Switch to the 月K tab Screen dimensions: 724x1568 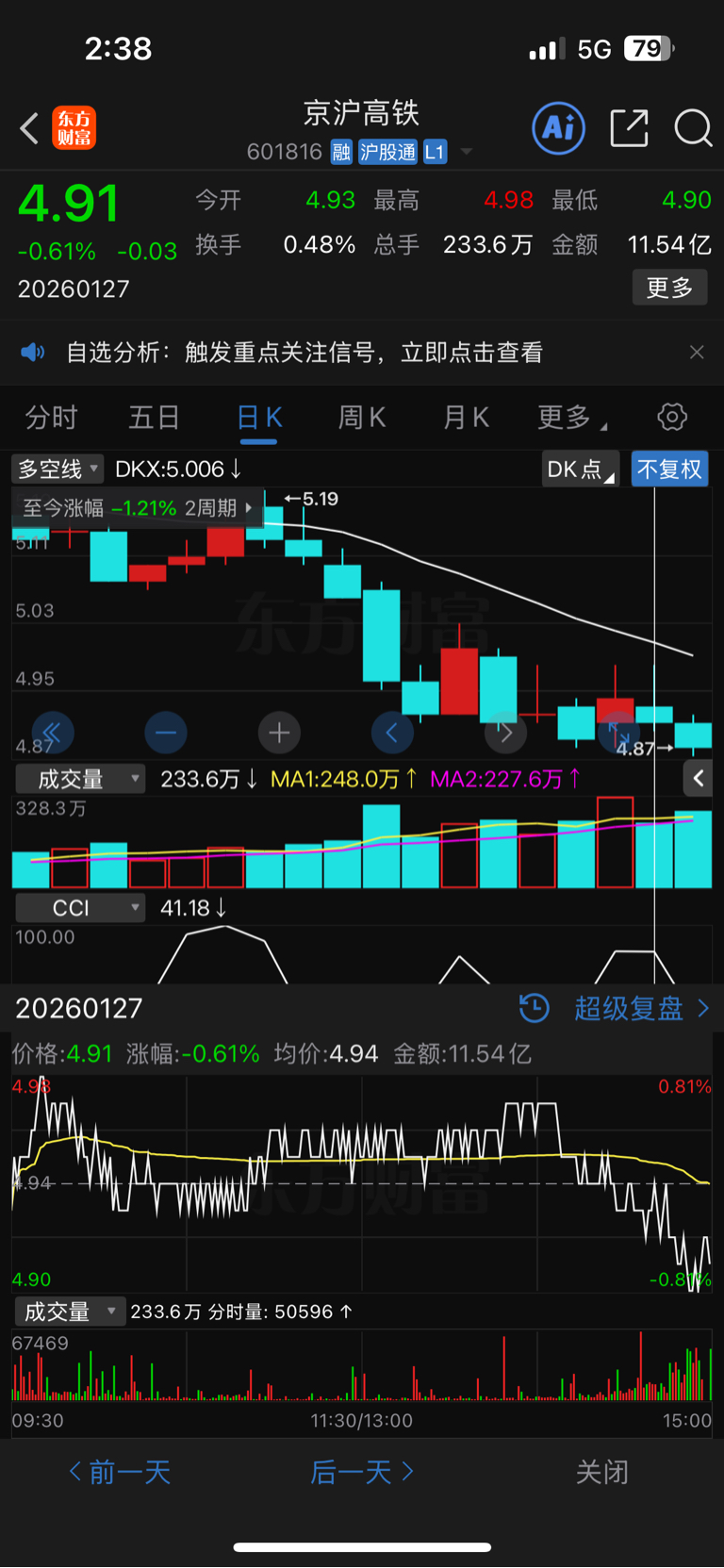click(x=466, y=418)
